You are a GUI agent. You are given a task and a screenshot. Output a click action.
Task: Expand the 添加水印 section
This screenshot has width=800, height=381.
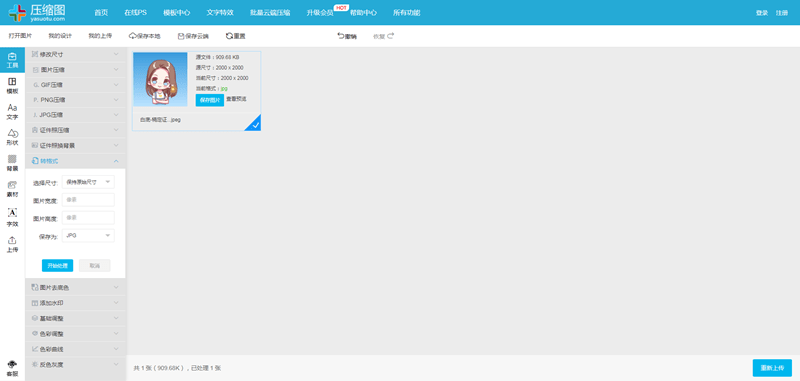click(x=76, y=303)
